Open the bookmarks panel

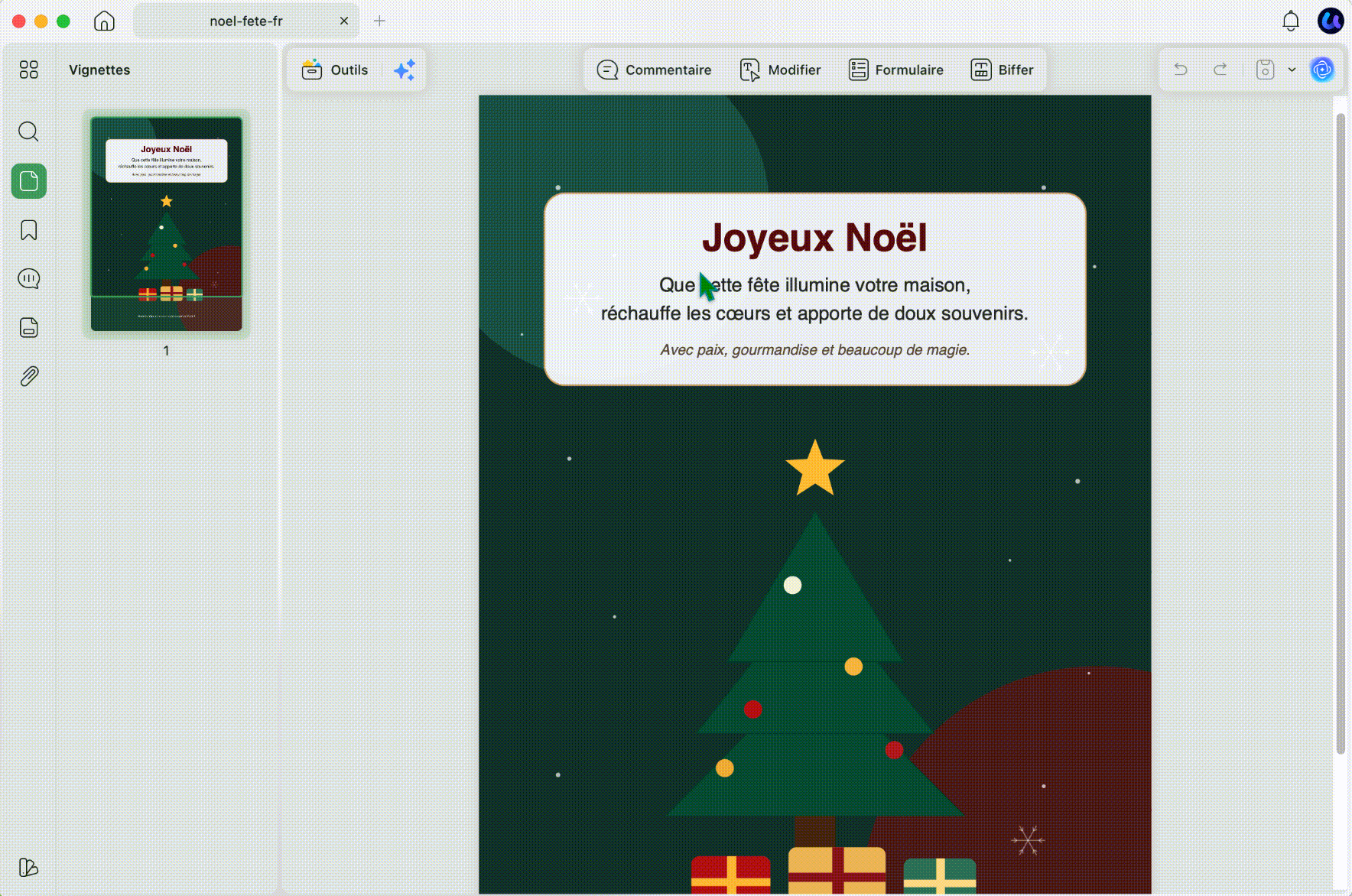(28, 230)
